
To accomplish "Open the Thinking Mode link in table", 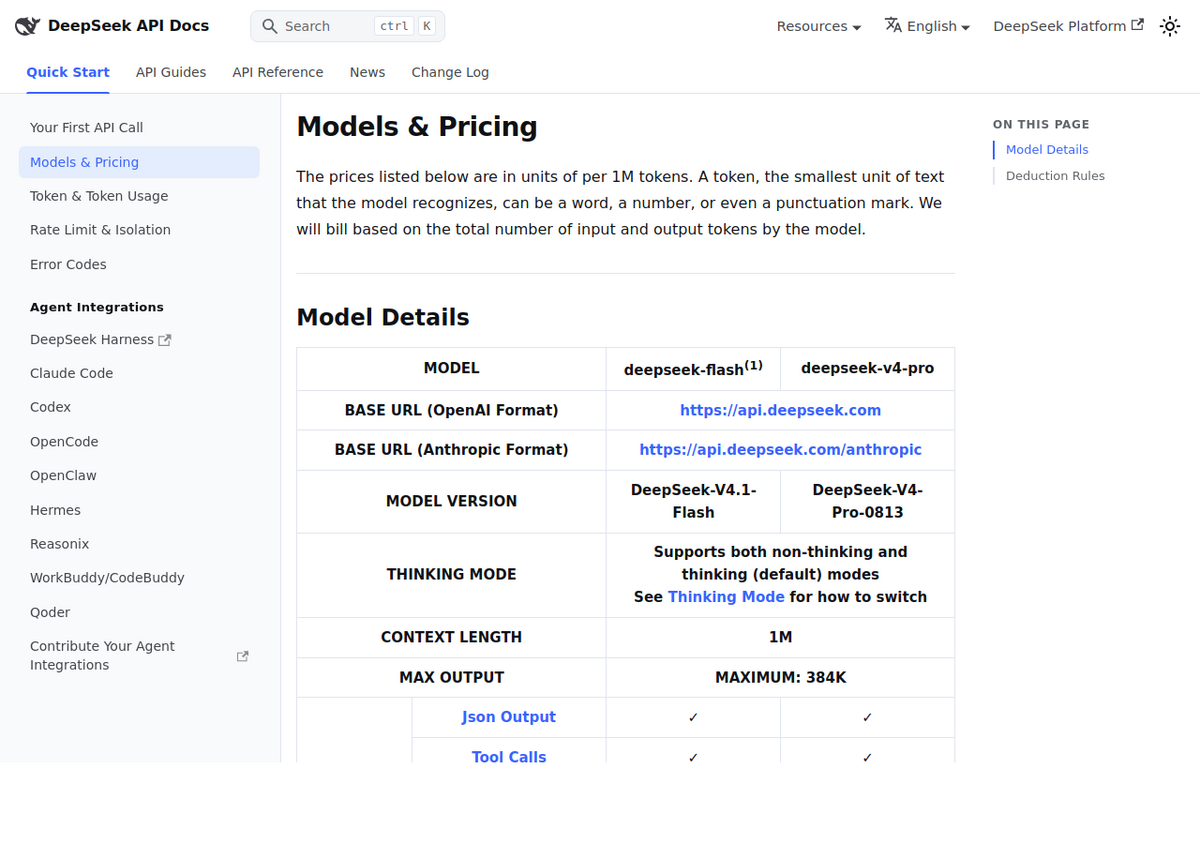I will [x=726, y=597].
